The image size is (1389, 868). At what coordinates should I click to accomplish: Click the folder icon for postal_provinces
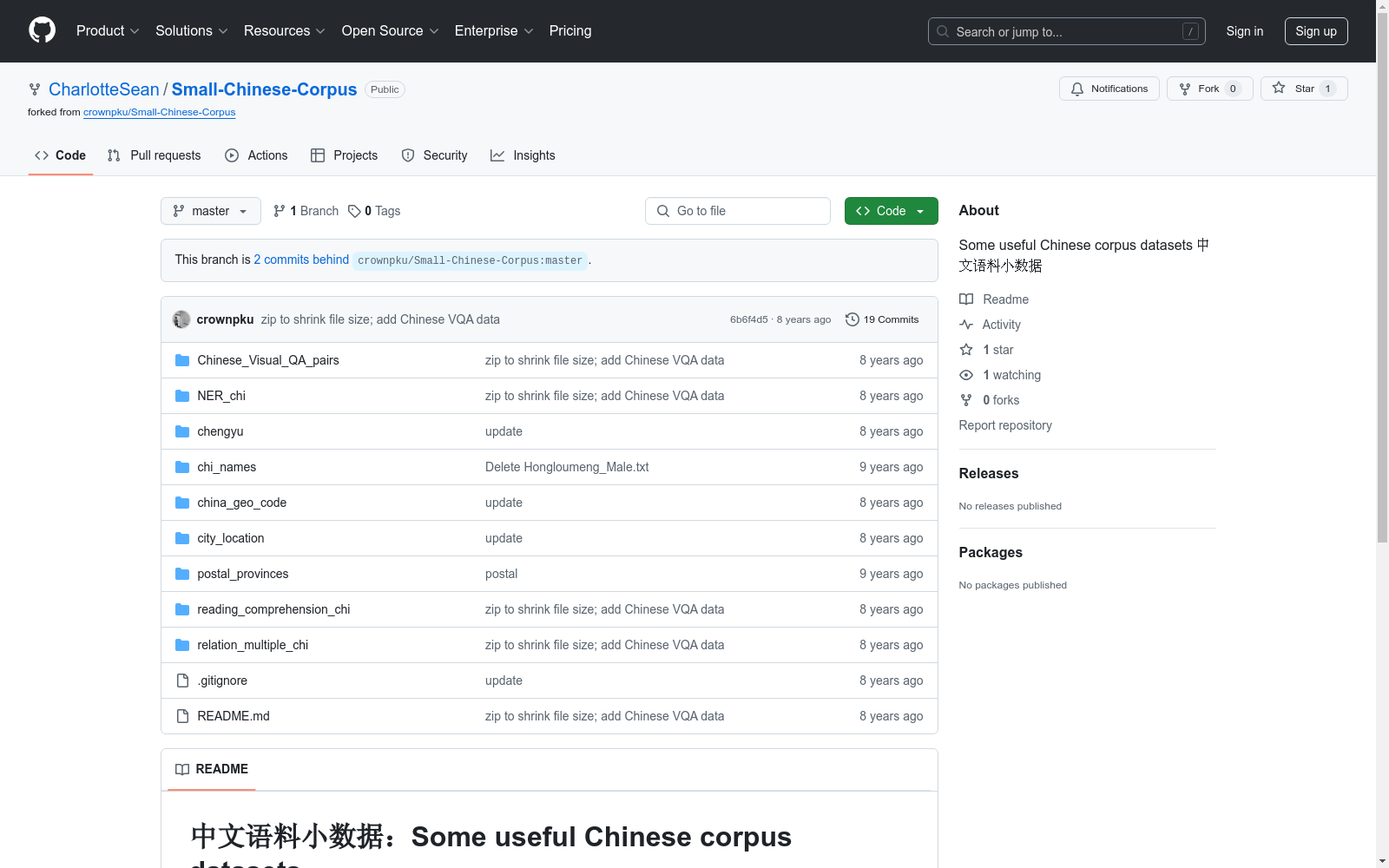(182, 574)
